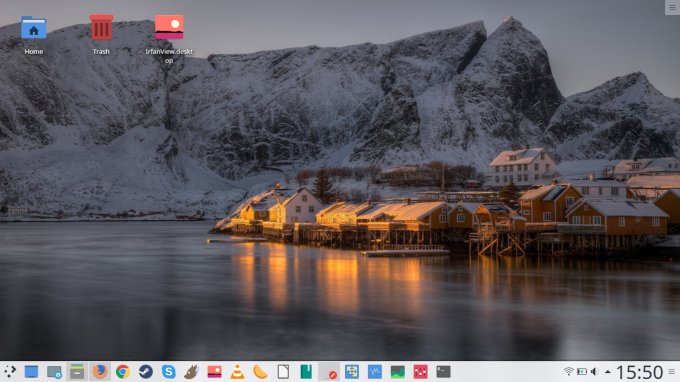Launch VLC media player from the panel
This screenshot has width=680, height=382.
pos(237,372)
